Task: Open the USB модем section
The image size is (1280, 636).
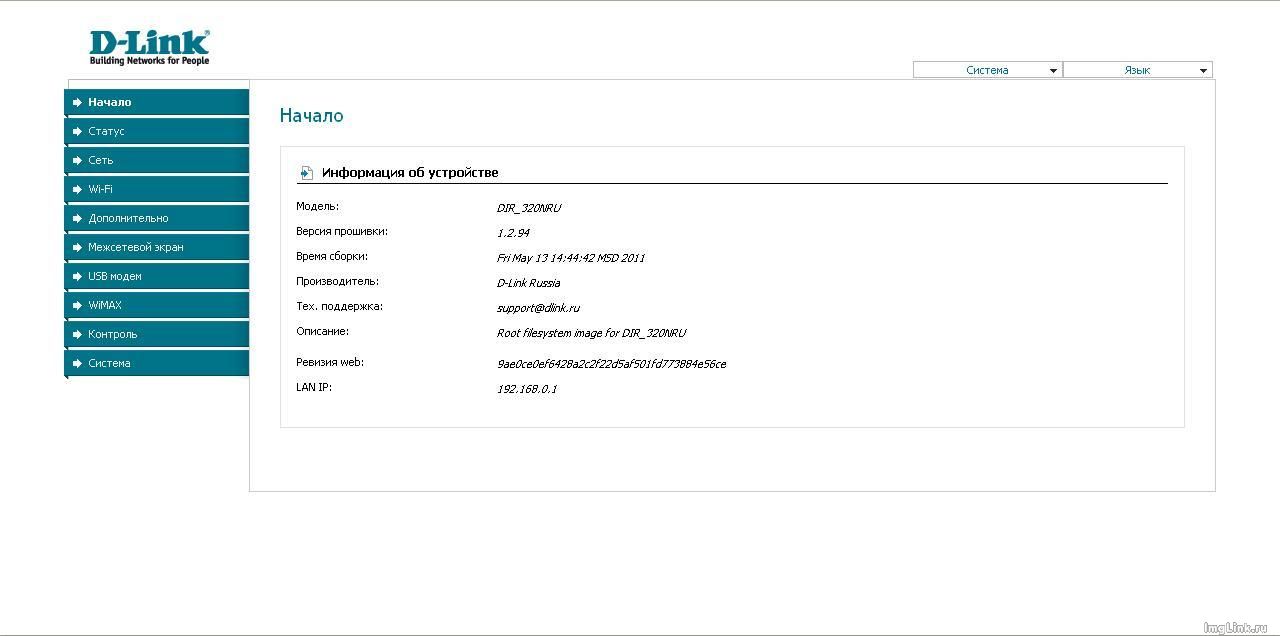Action: [157, 276]
